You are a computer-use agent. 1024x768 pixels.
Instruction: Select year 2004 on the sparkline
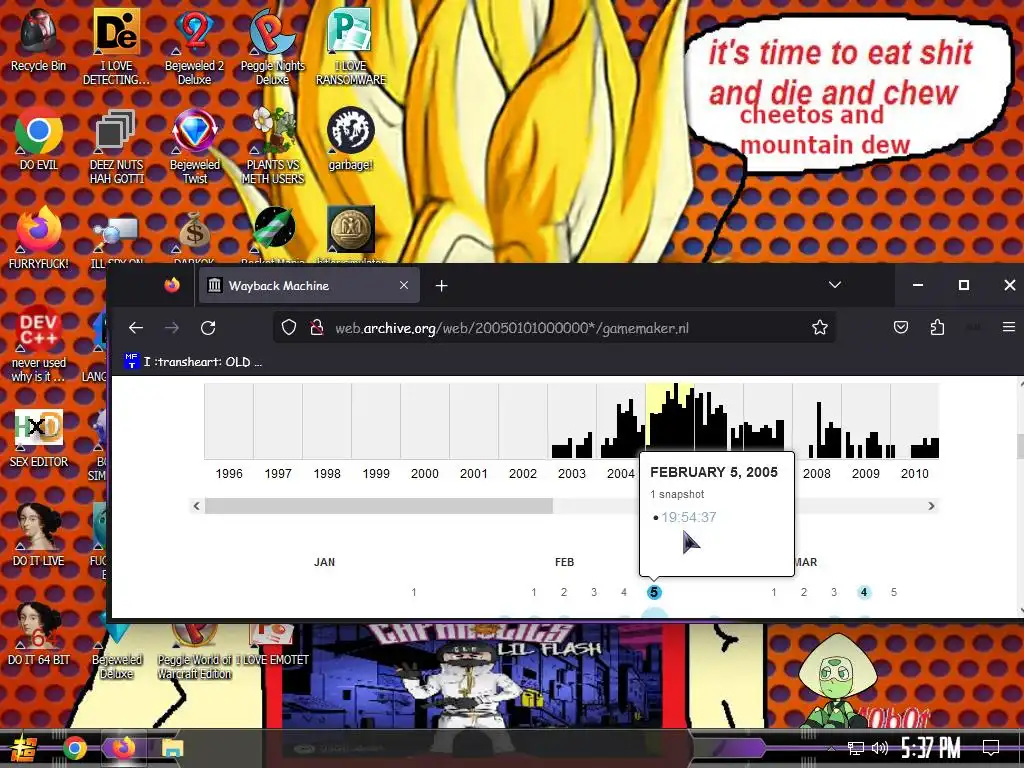[x=620, y=422]
